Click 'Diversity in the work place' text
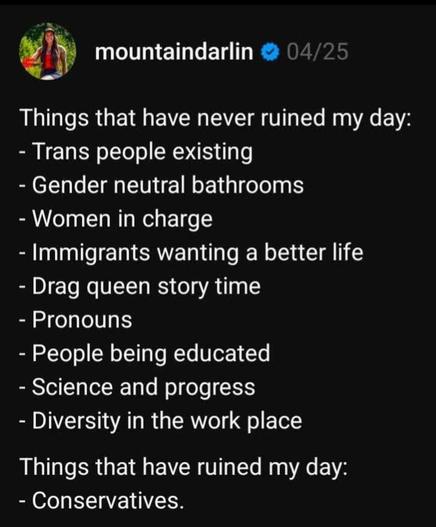Viewport: 436px width, 527px height. (x=167, y=421)
